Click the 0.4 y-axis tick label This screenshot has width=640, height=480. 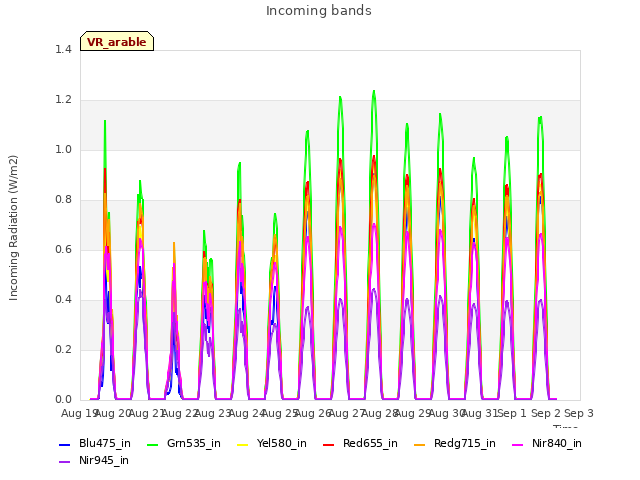(63, 300)
